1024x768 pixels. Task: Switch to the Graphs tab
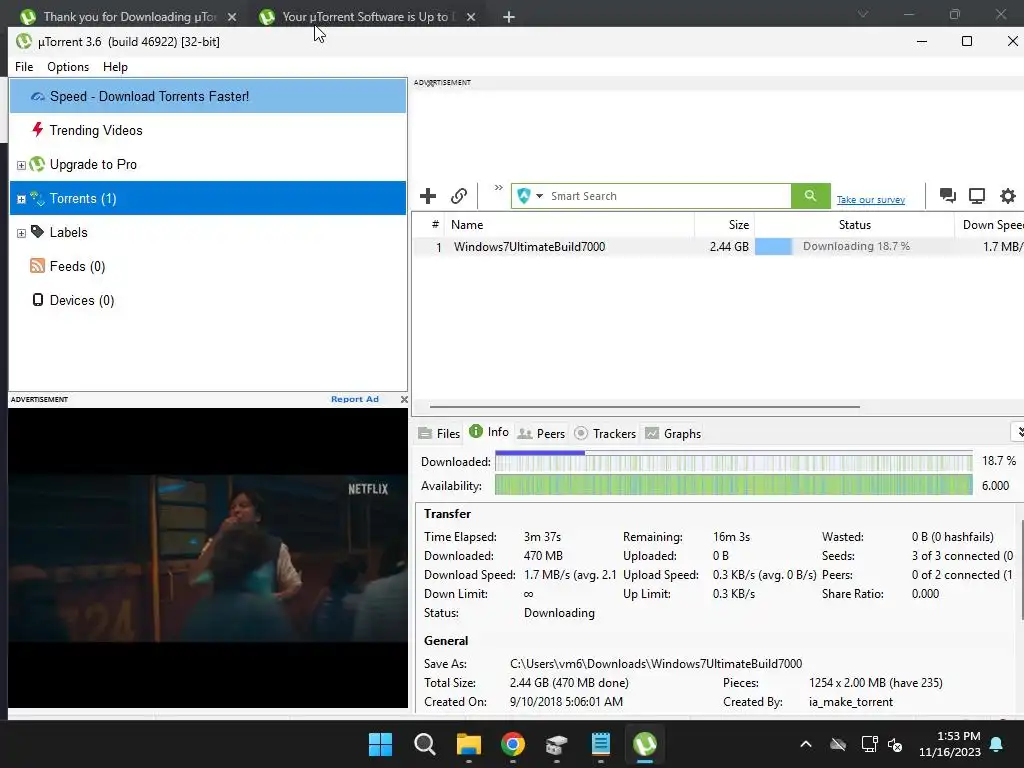pos(673,434)
